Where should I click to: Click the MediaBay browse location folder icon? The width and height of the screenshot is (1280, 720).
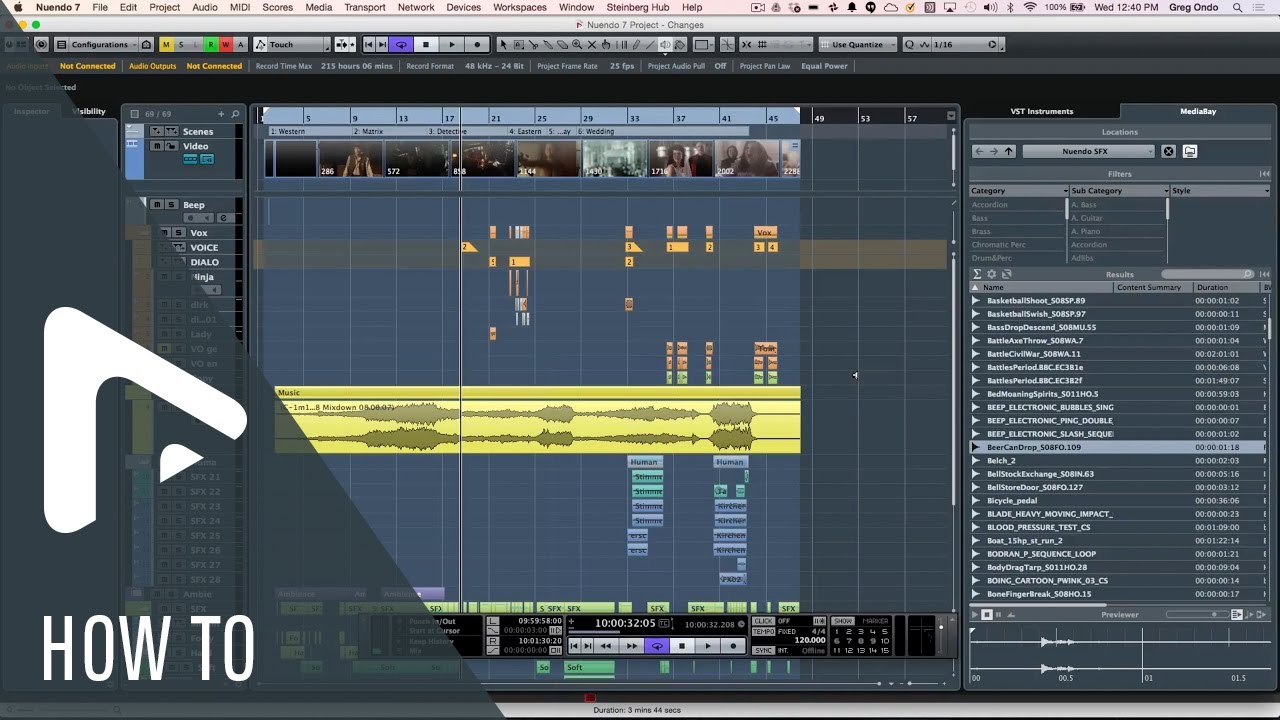click(x=1190, y=151)
